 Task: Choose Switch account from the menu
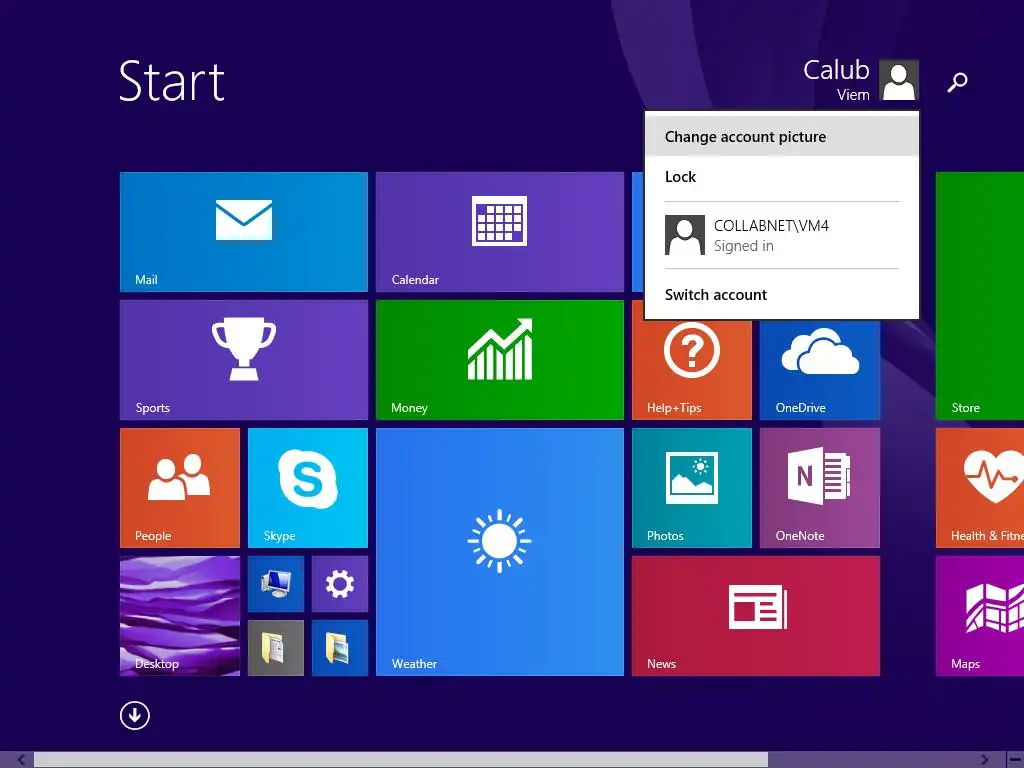pyautogui.click(x=782, y=295)
